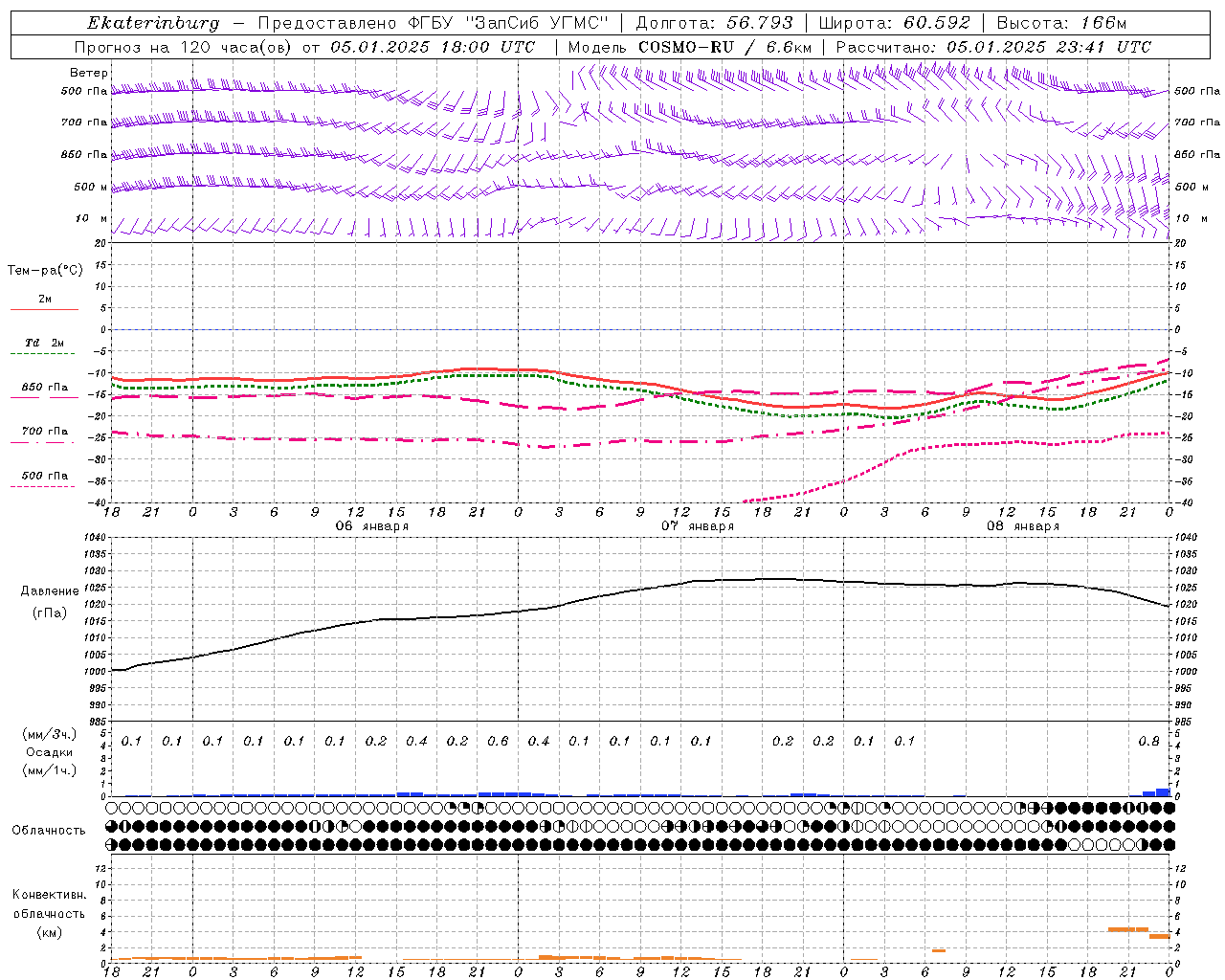Click the Модель COSMO-RU / 6.6км label

click(x=690, y=47)
